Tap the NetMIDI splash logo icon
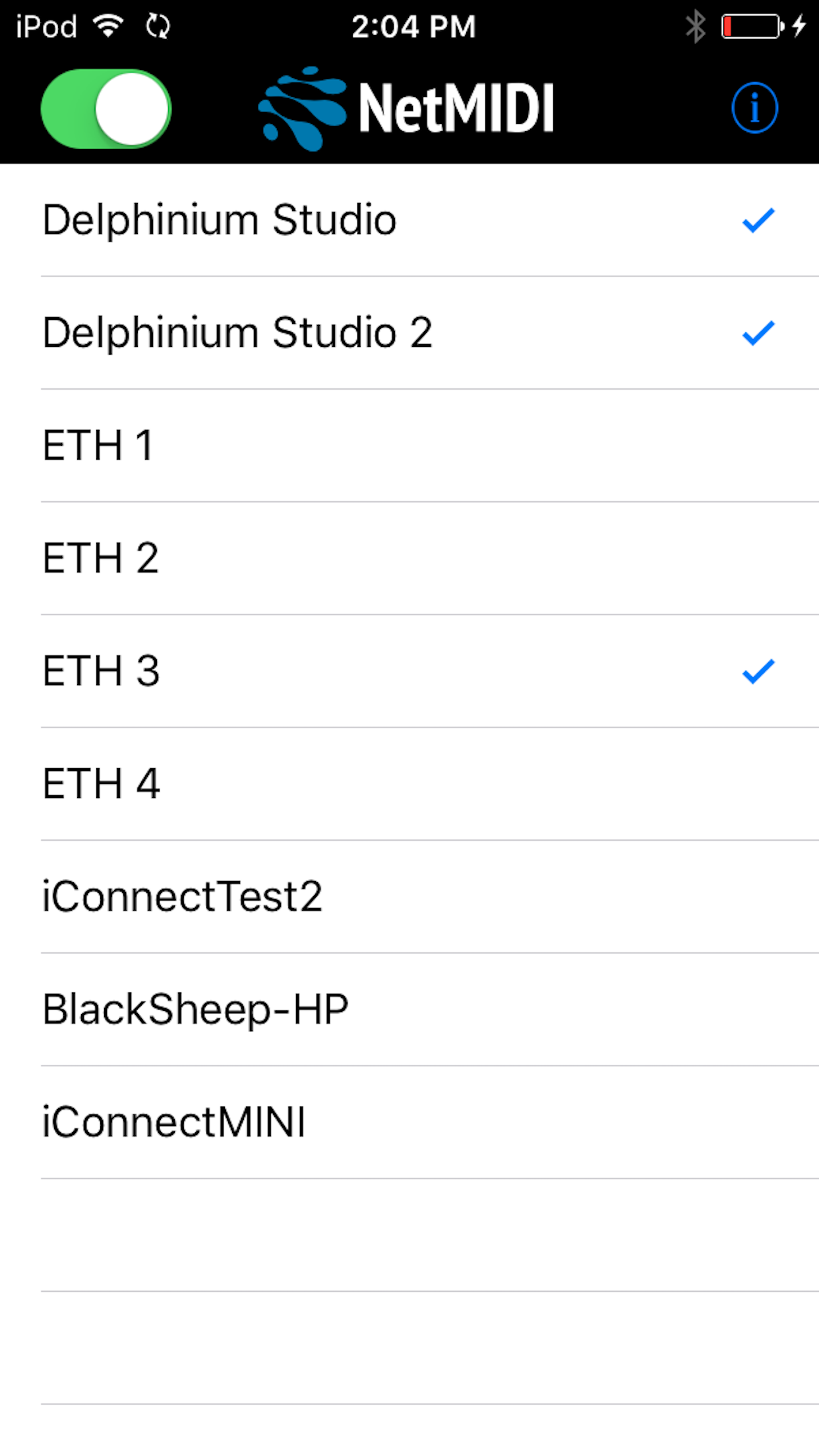 point(303,106)
